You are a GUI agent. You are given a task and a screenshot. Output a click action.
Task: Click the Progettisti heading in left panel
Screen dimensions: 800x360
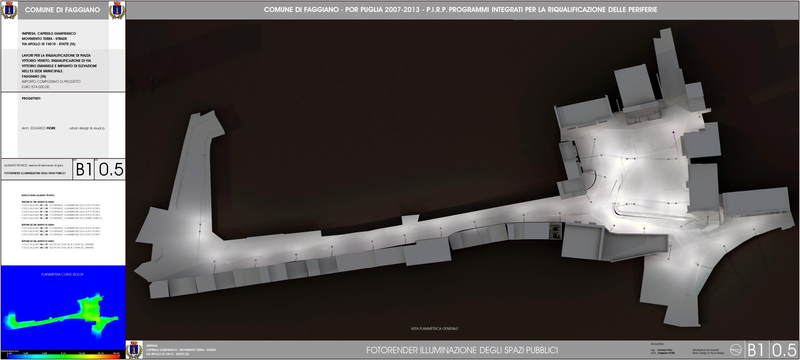coord(31,98)
